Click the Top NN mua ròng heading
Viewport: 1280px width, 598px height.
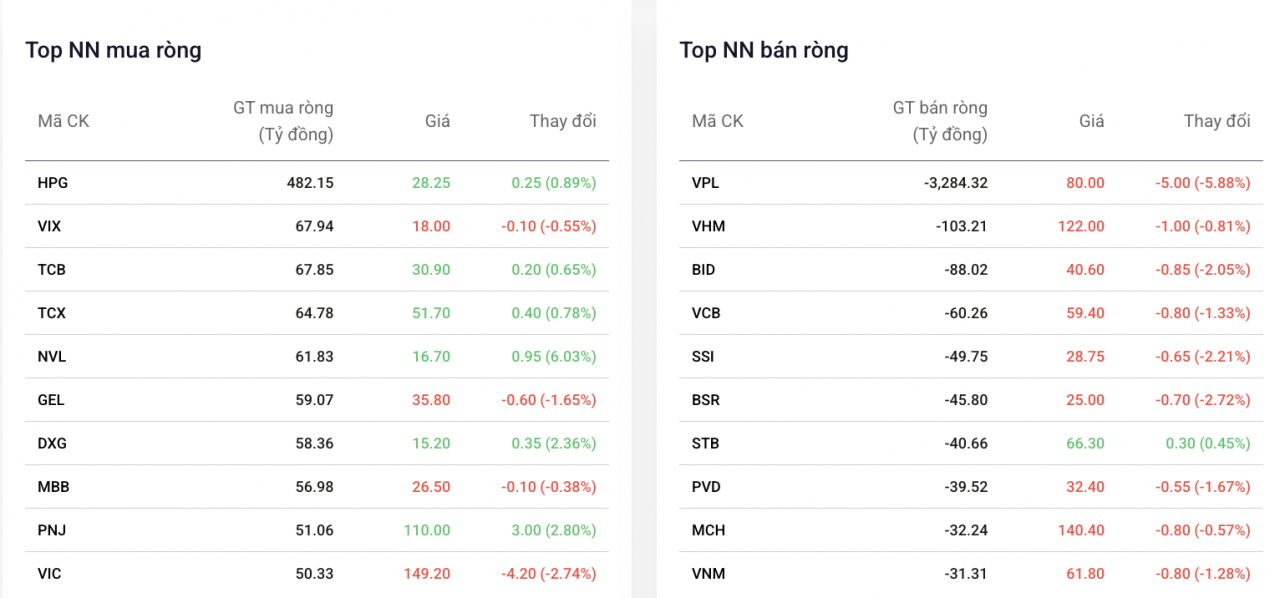click(x=113, y=50)
